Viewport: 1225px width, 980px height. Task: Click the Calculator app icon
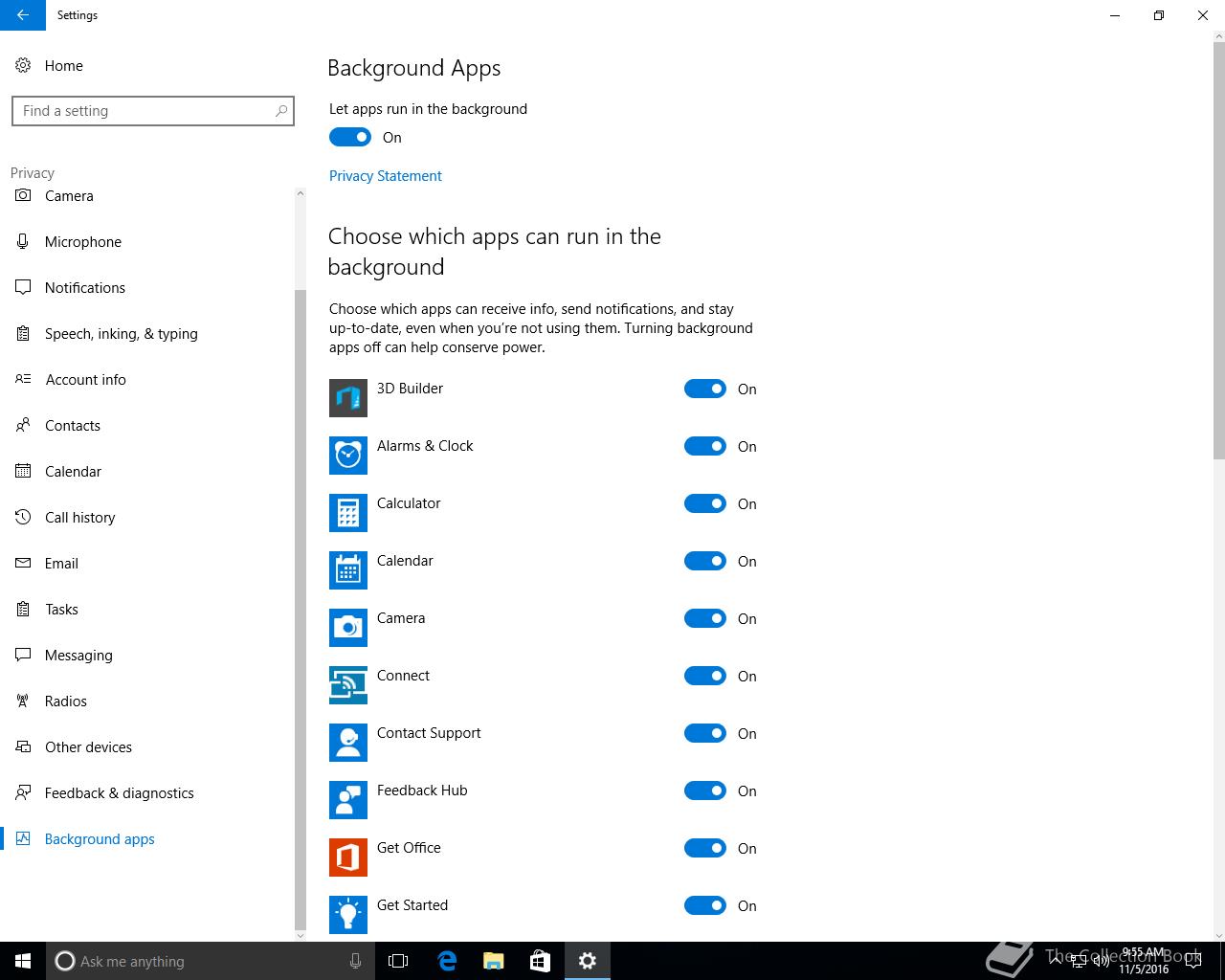point(348,513)
